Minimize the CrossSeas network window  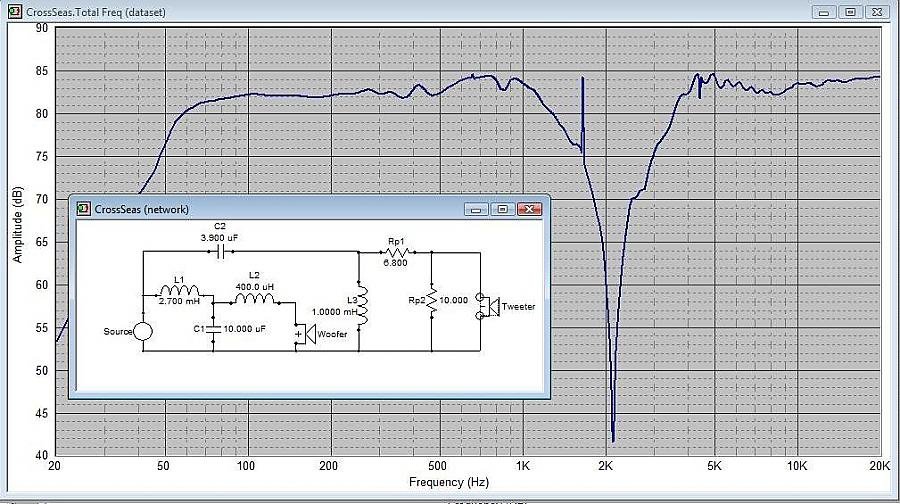[x=477, y=209]
